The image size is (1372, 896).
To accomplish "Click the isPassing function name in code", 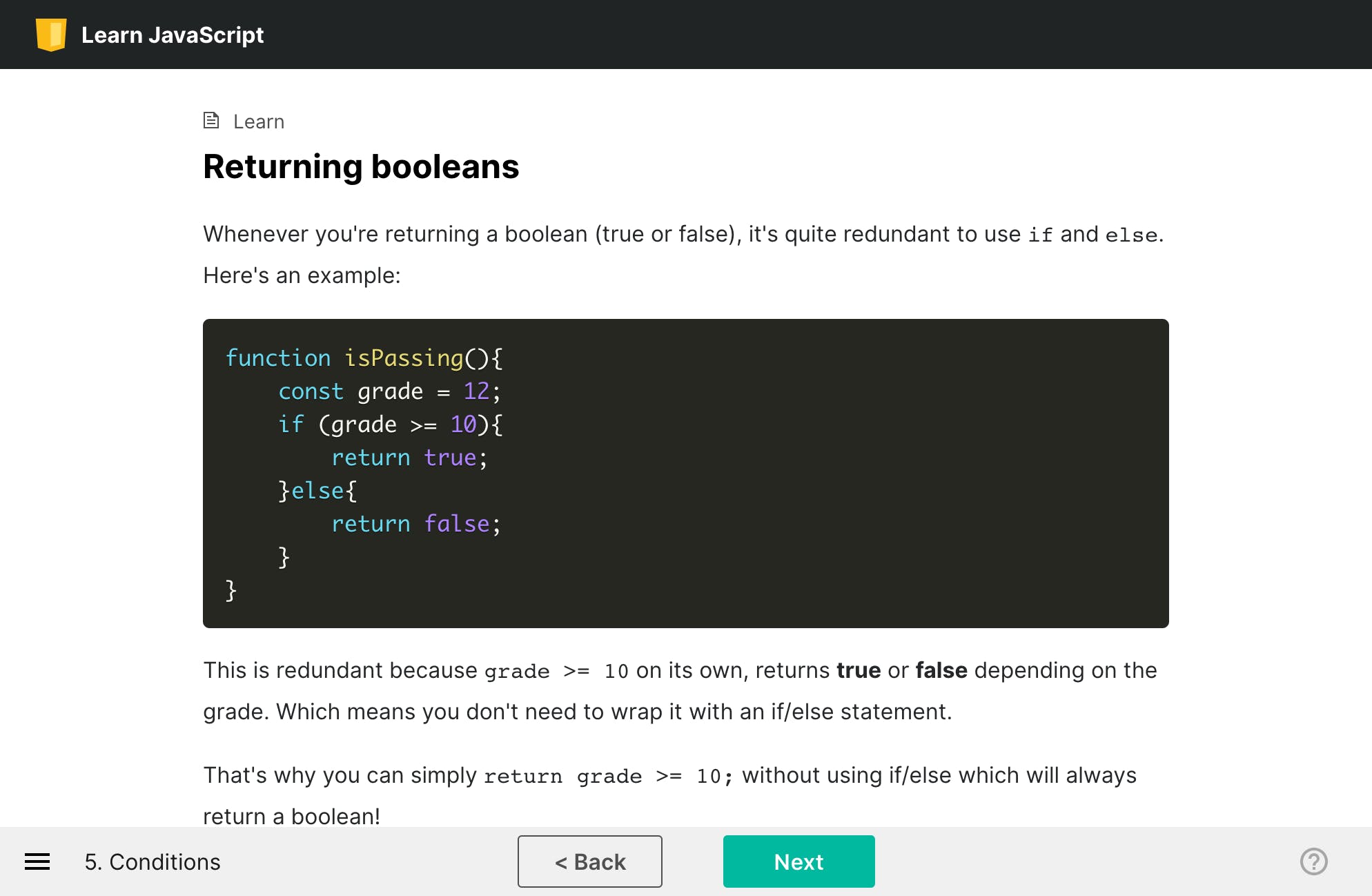I will click(x=404, y=358).
